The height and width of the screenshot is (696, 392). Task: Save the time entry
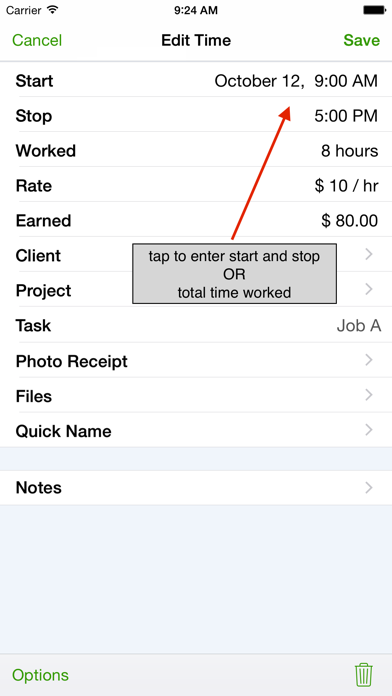click(361, 40)
